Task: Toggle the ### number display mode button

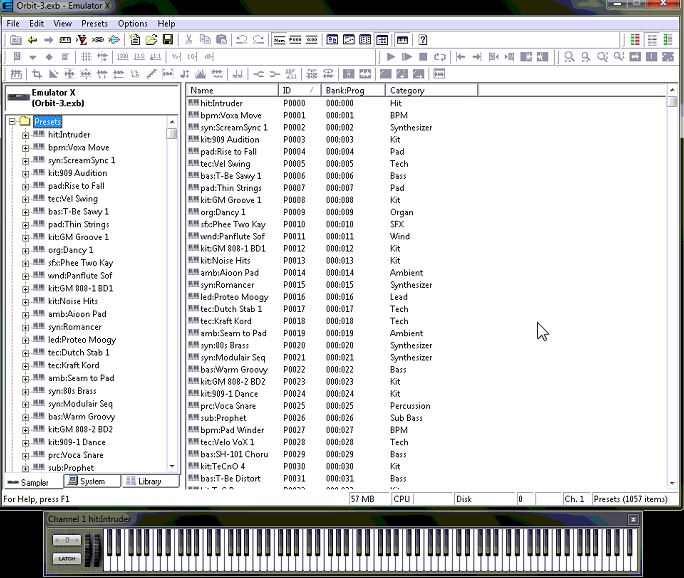Action: [312, 40]
